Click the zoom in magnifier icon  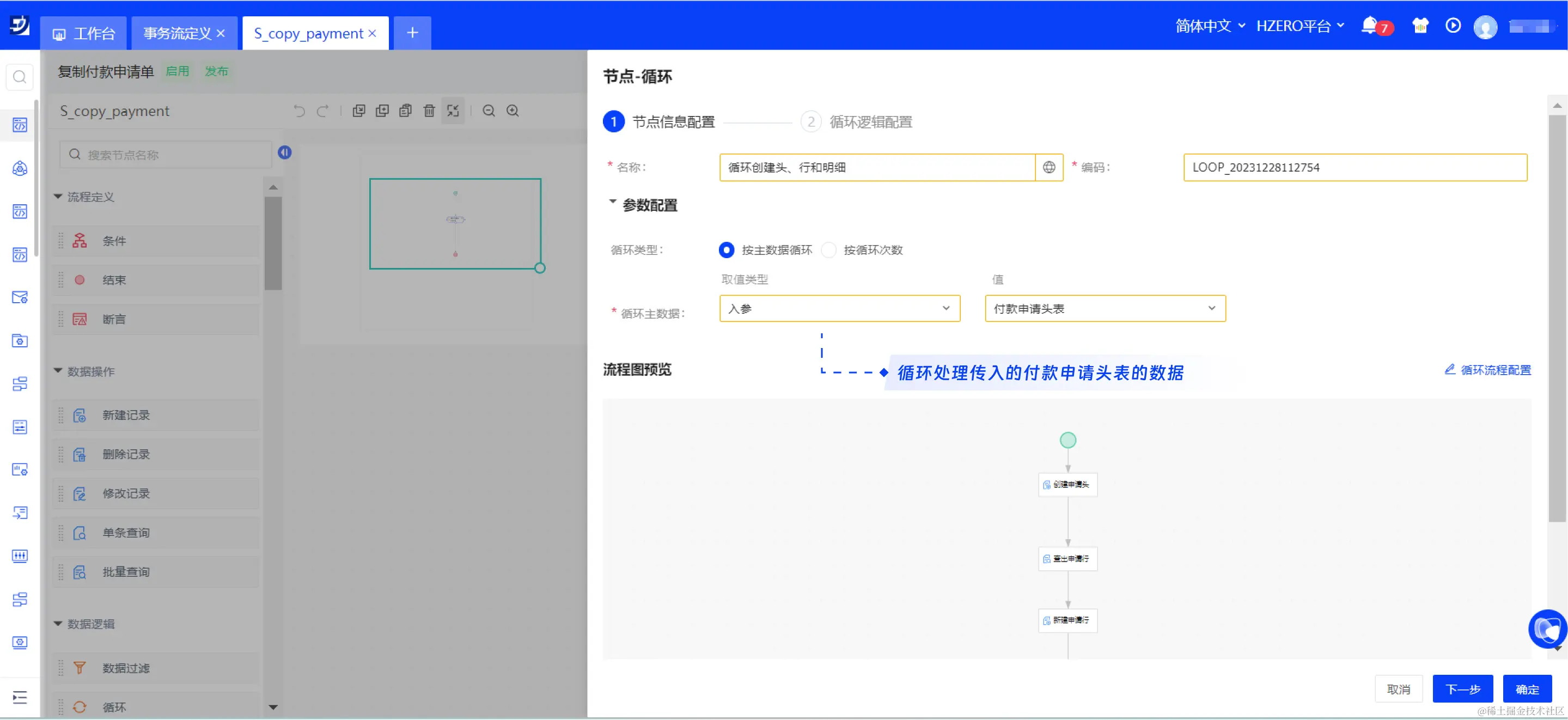513,111
